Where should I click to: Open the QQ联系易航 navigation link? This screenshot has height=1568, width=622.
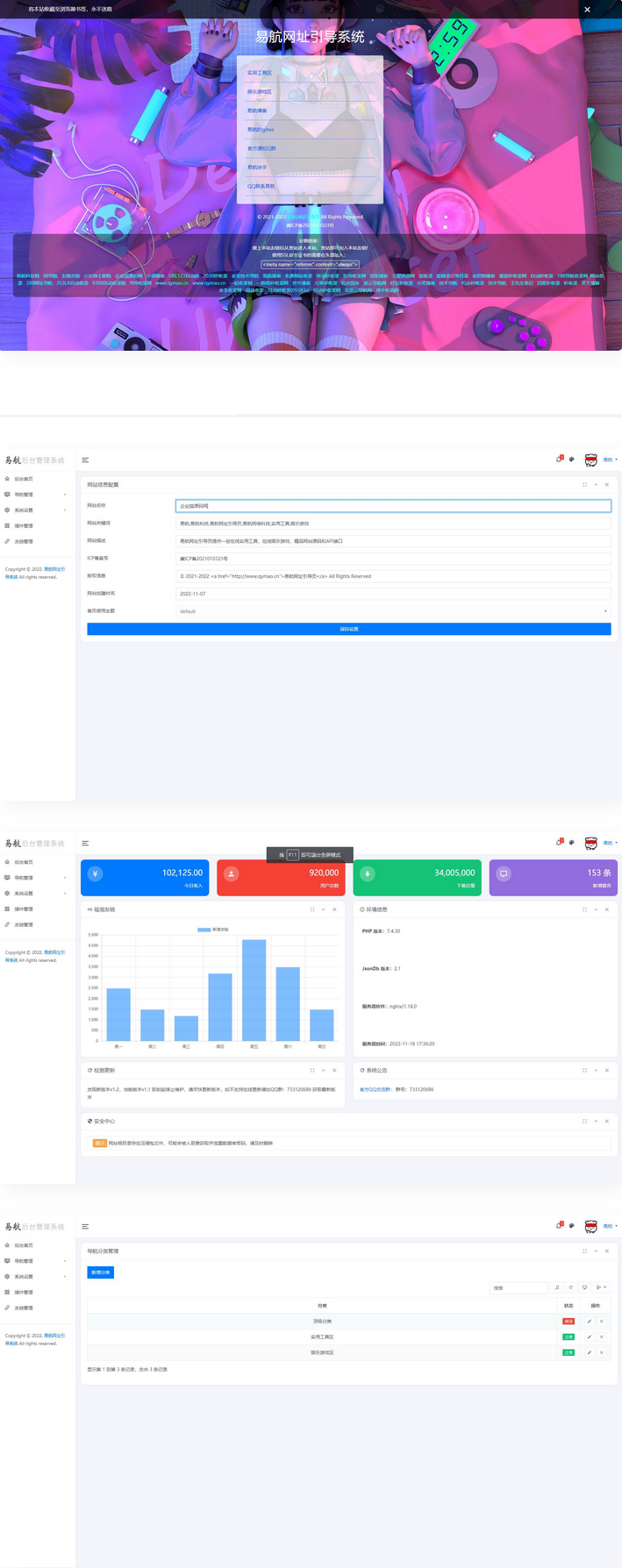(261, 186)
